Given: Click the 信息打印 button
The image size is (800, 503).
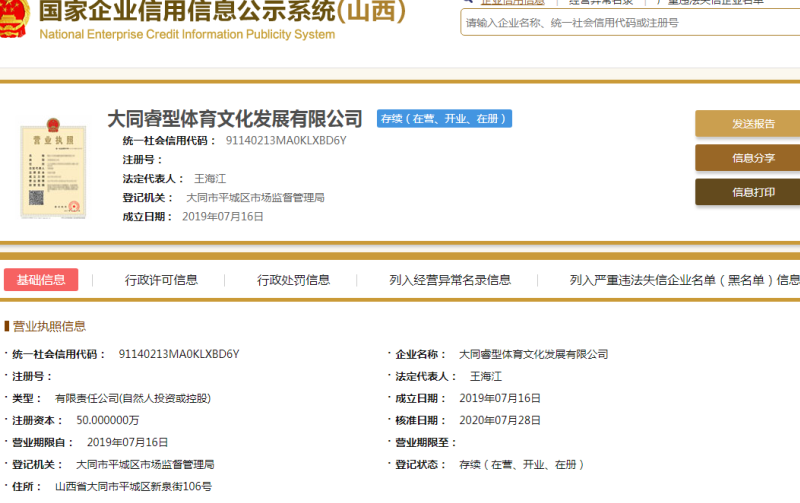Looking at the screenshot, I should pos(748,192).
